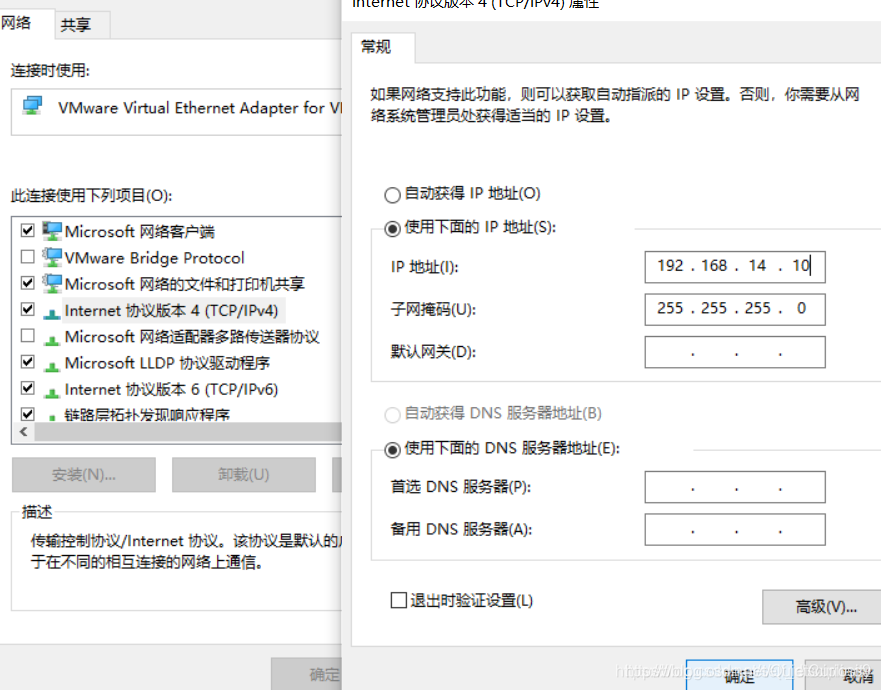Image resolution: width=881 pixels, height=690 pixels.
Task: Click the item list's left scroll arrow
Action: click(24, 432)
